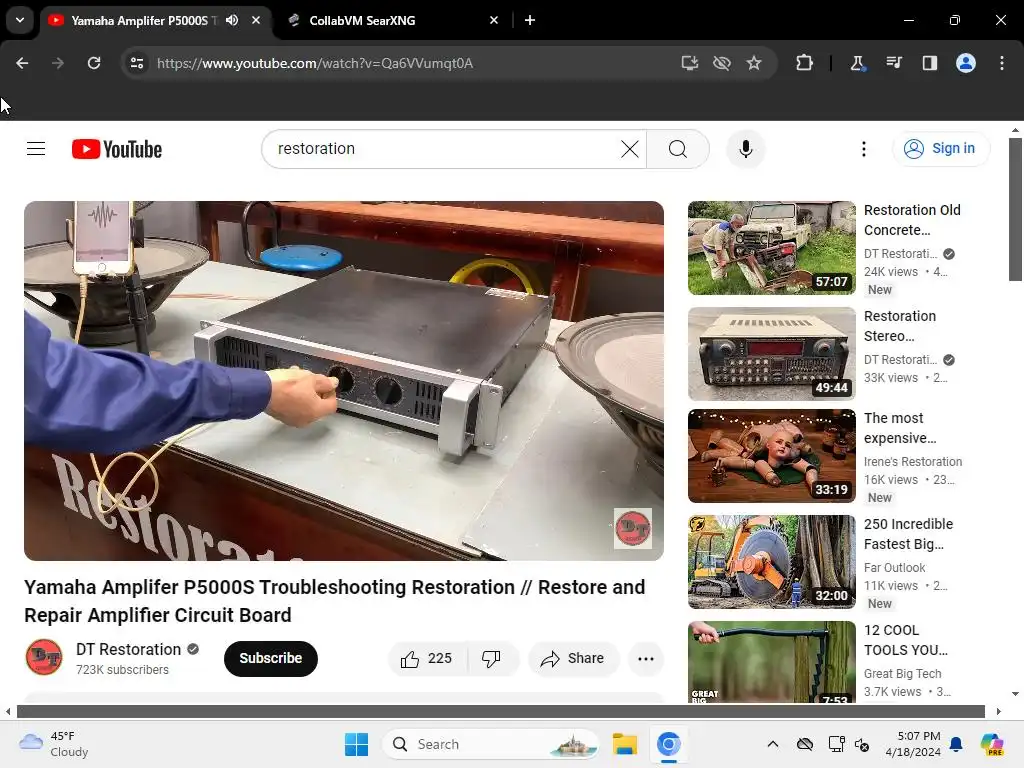Open DT Restoration channel name link
Screen dimensions: 1024x768
[129, 649]
